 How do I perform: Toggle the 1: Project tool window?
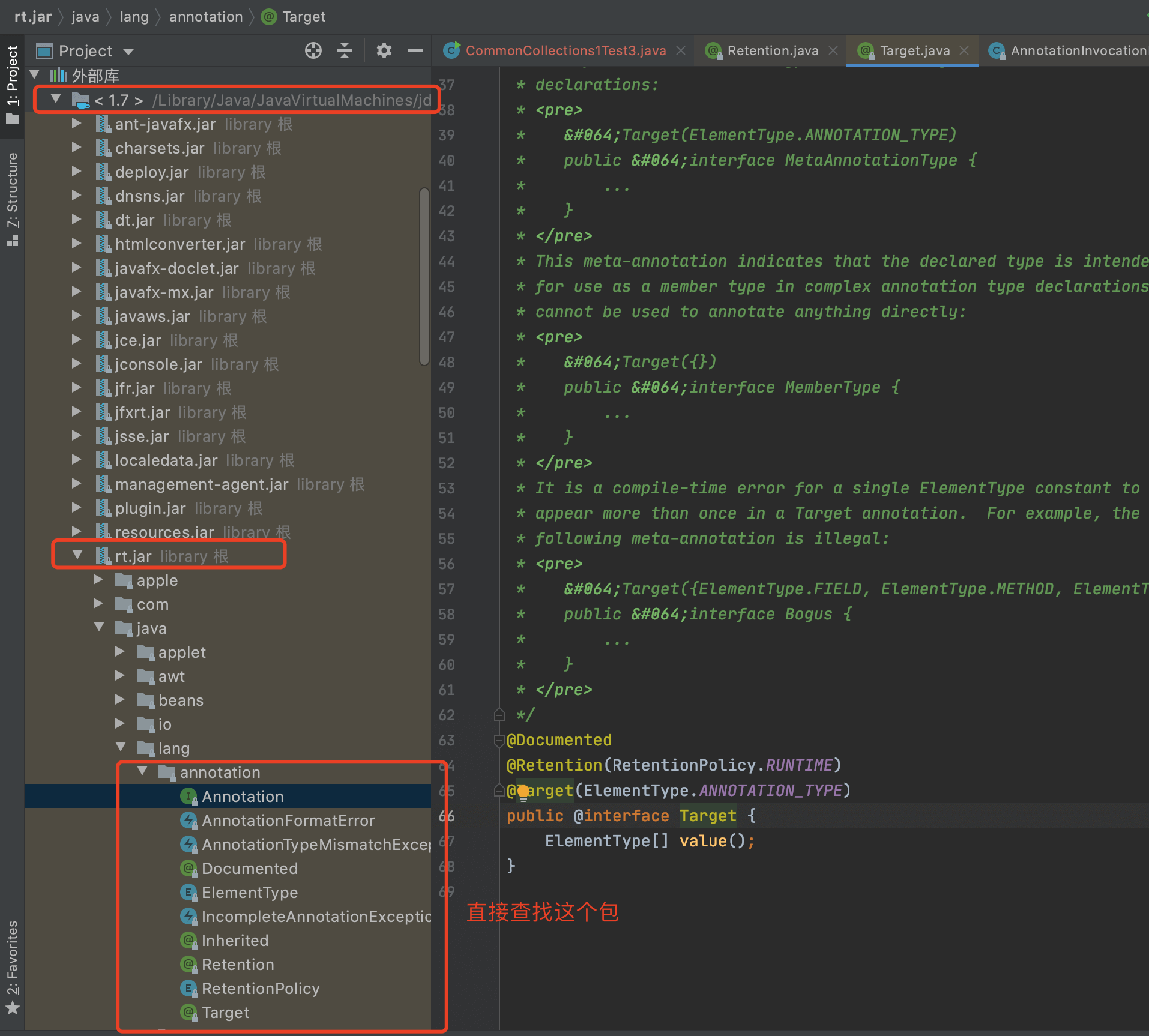tap(12, 84)
